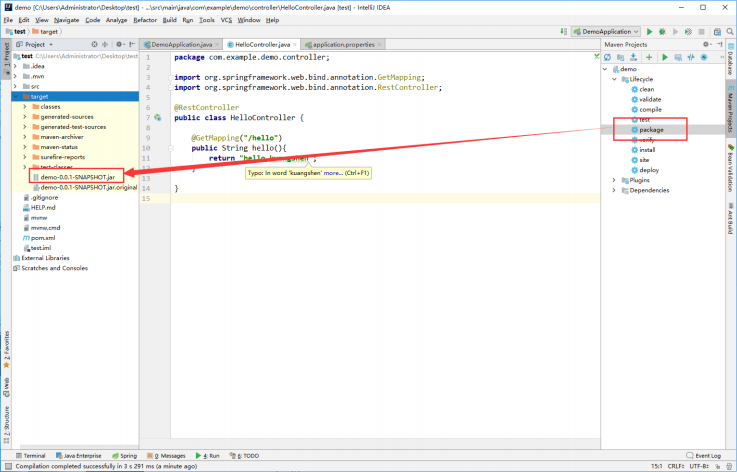The image size is (737, 472).
Task: Open the Java Enterprise tool window
Action: pyautogui.click(x=78, y=456)
